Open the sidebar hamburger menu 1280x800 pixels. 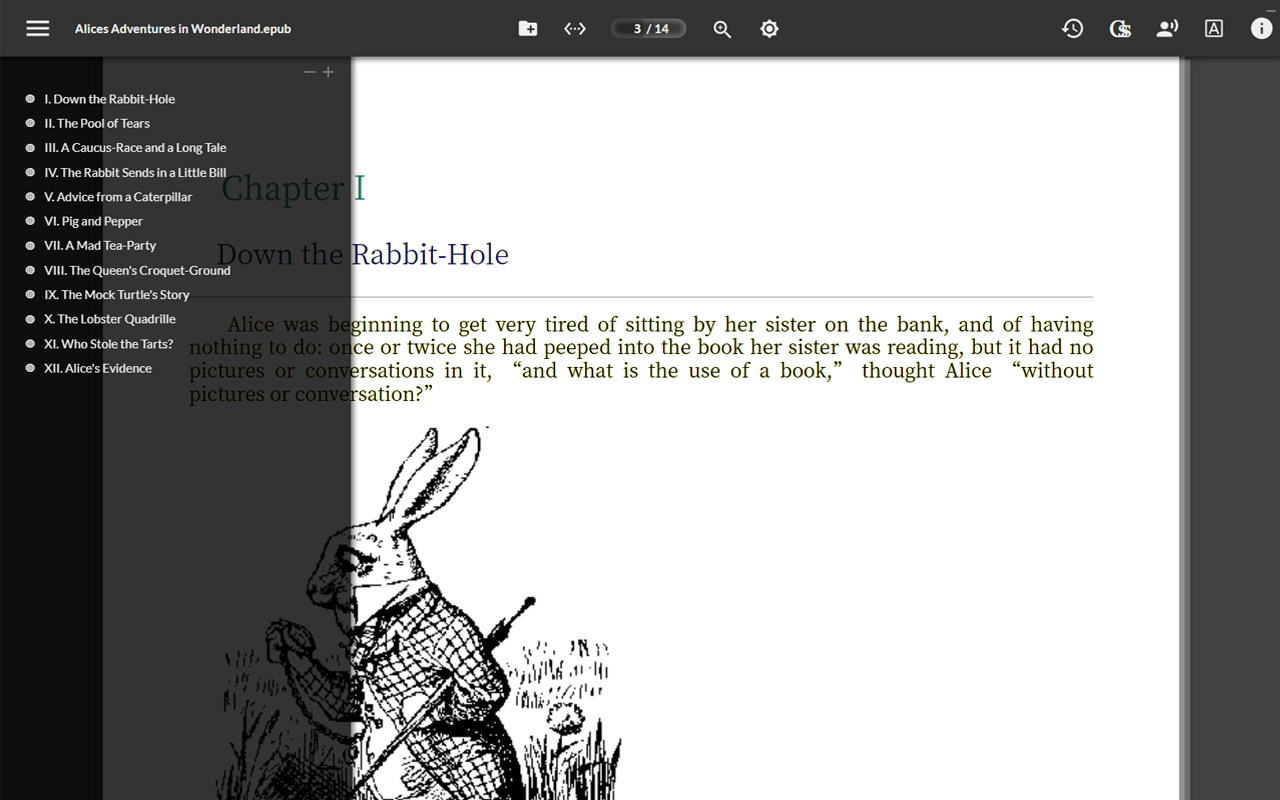[37, 28]
